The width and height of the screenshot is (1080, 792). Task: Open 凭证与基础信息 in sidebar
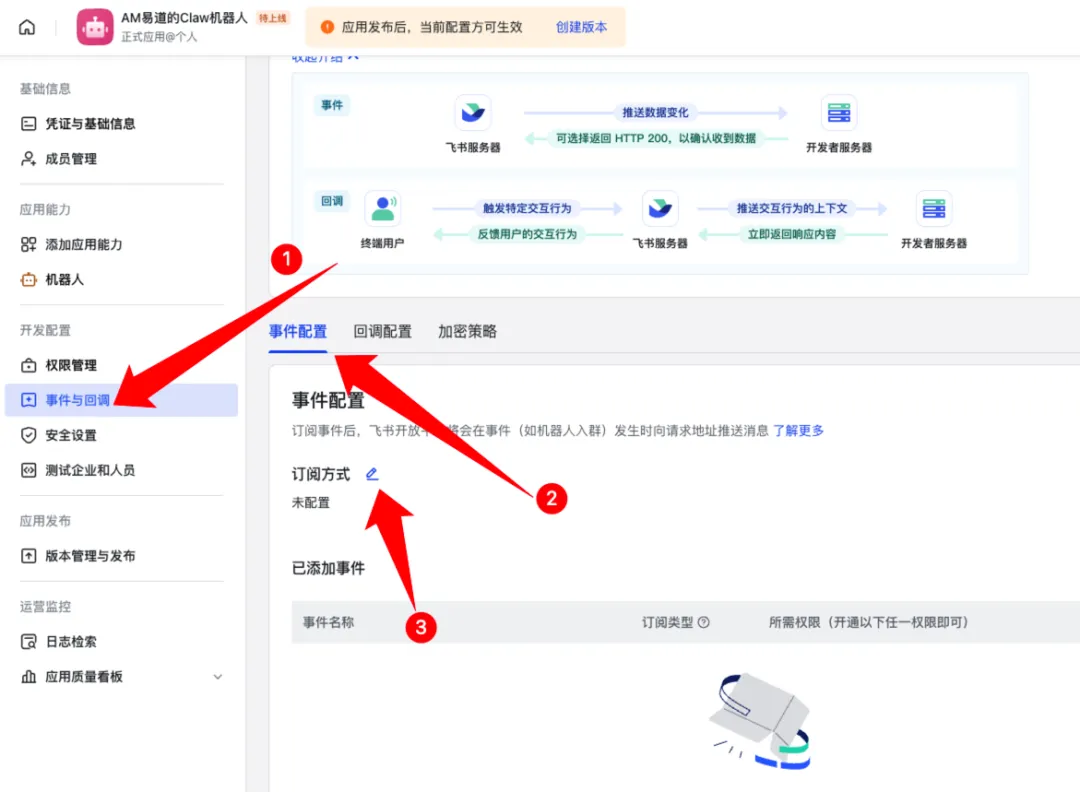coord(90,124)
